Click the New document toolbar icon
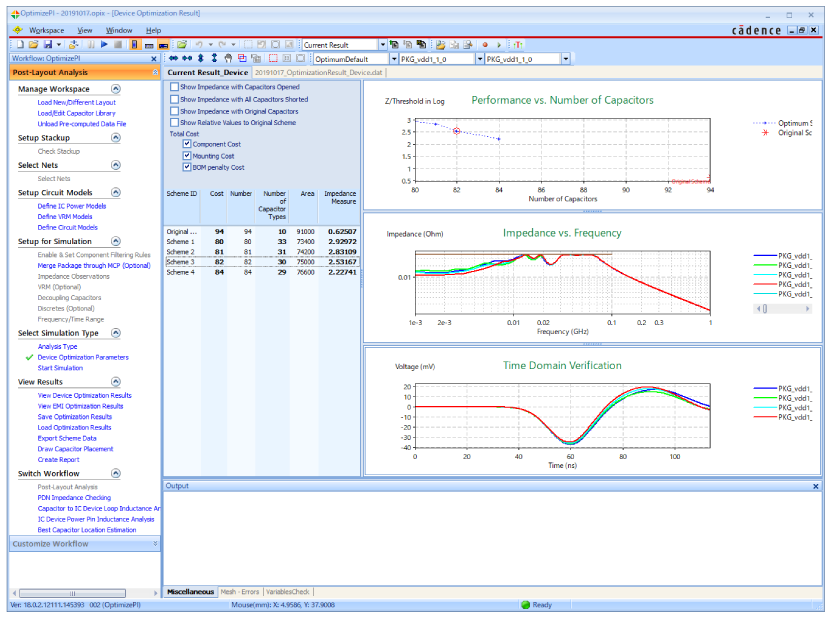 (19, 45)
